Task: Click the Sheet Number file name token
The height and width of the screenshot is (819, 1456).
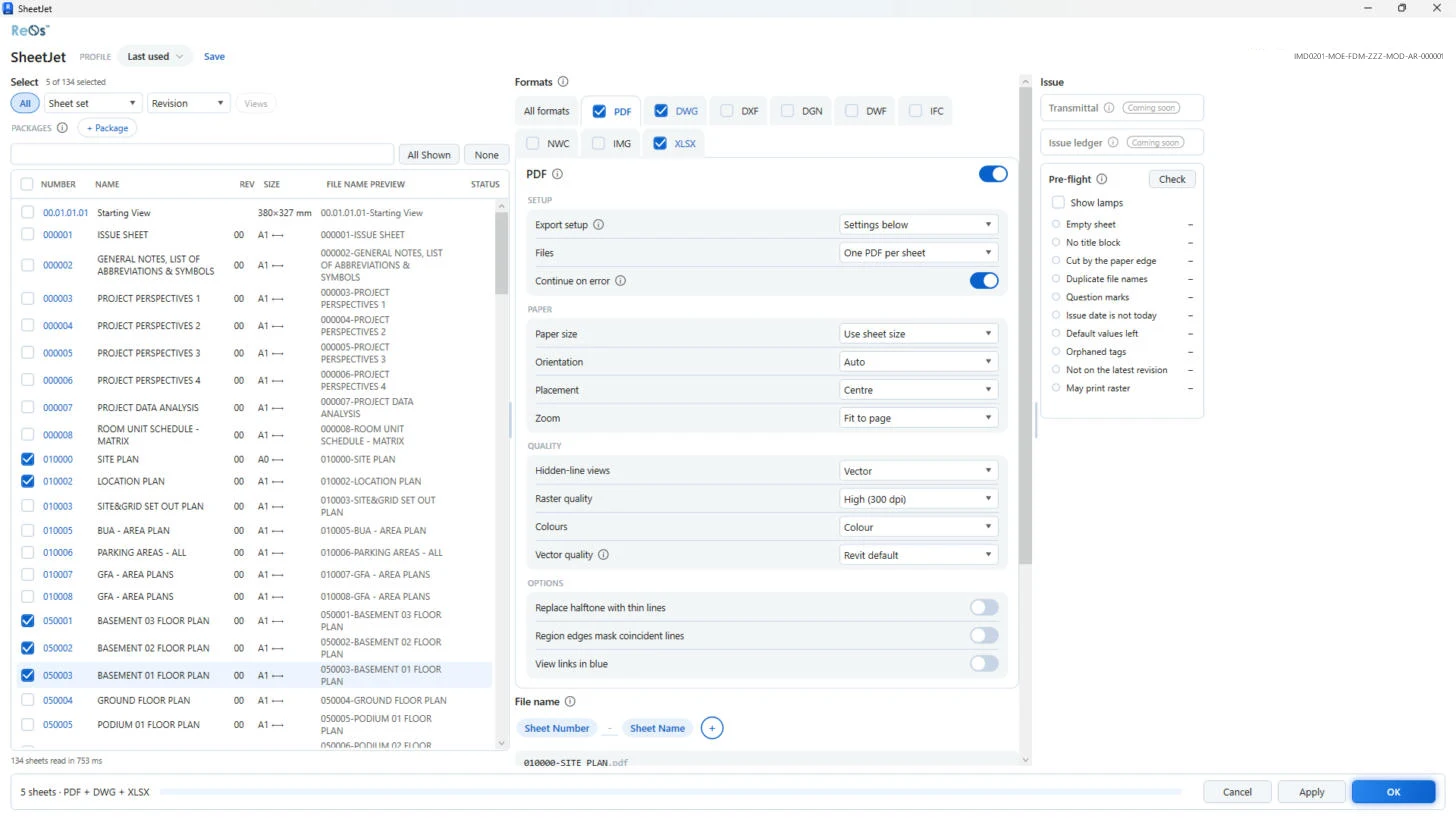Action: [557, 728]
